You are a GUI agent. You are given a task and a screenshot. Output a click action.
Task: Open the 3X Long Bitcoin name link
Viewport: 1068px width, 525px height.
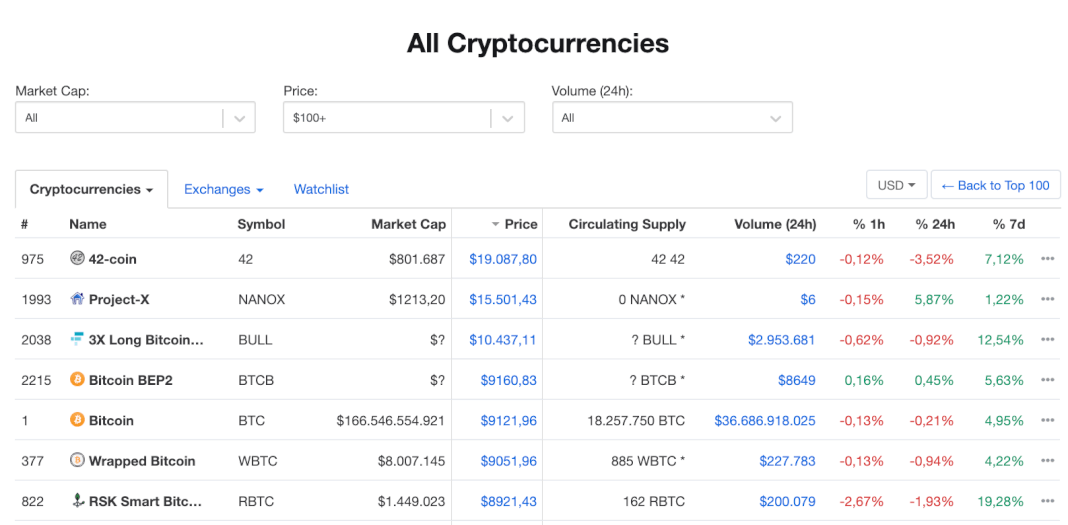click(x=146, y=340)
